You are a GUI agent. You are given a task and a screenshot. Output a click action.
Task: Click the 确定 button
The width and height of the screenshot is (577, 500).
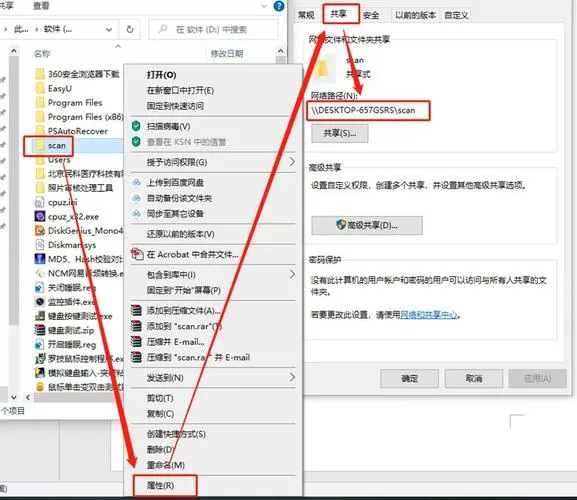pos(409,378)
